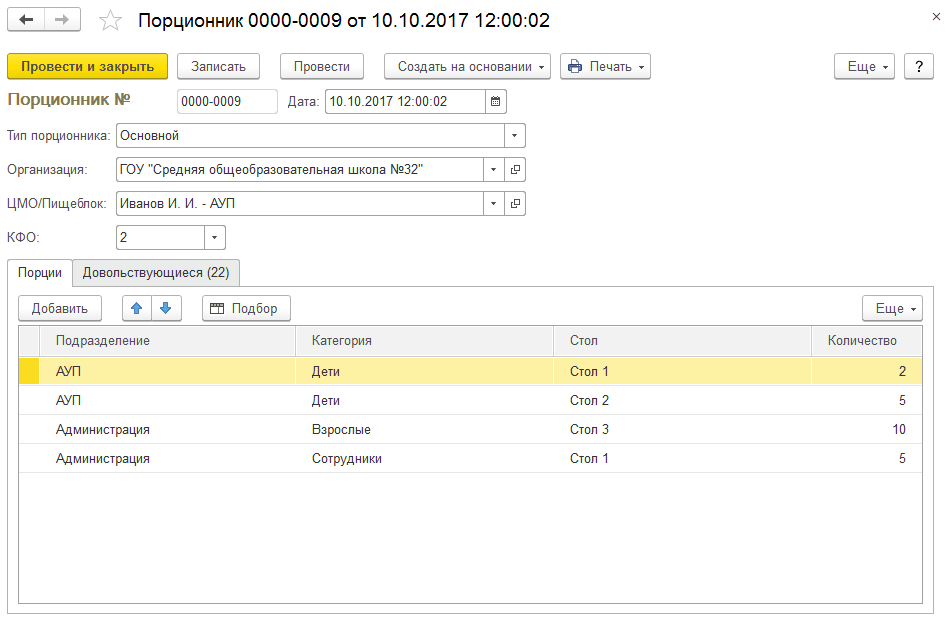Expand the ЦМО/Пищеблок dropdown arrow

[494, 203]
